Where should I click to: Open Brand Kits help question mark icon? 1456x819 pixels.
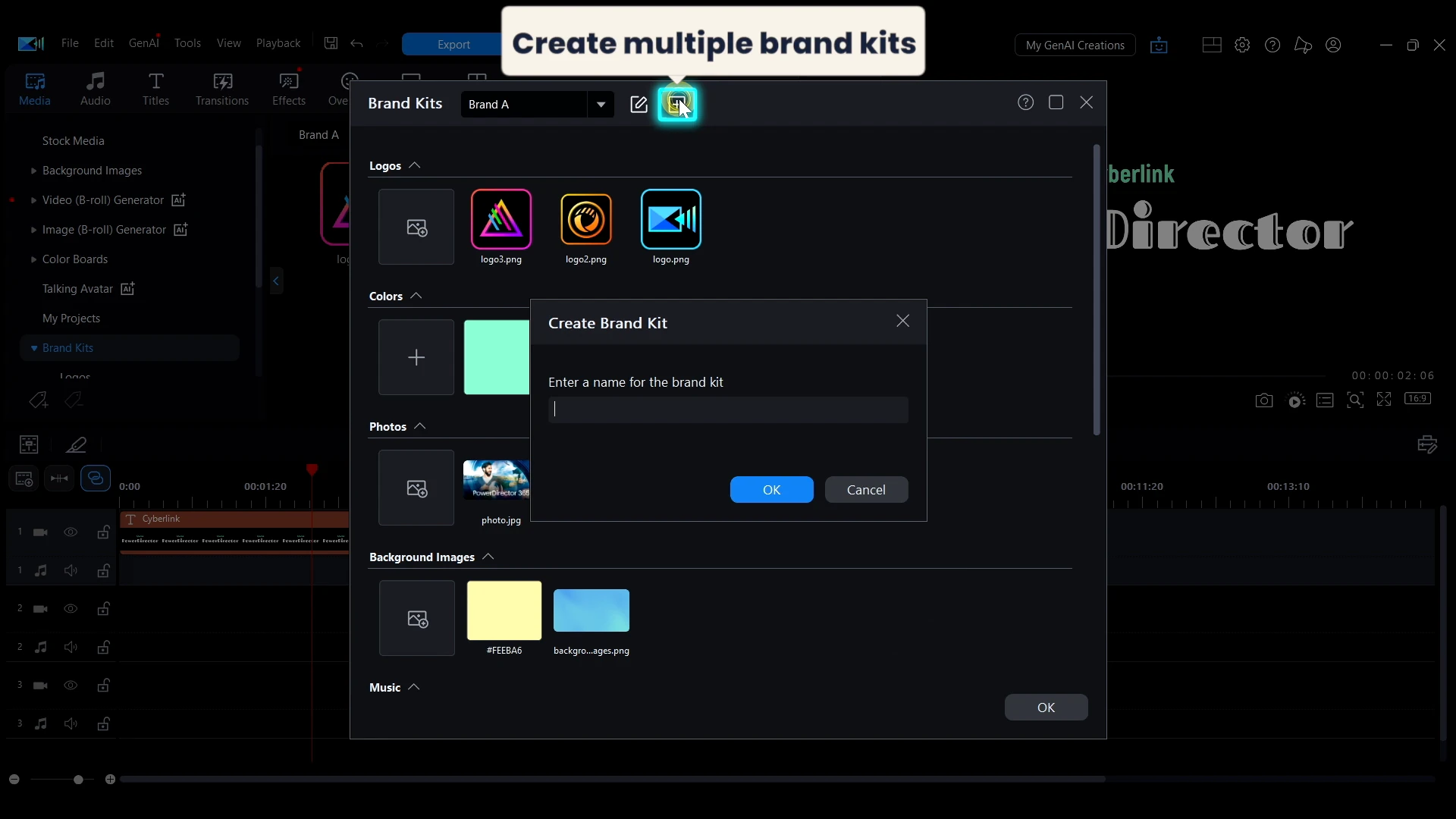(x=1025, y=102)
